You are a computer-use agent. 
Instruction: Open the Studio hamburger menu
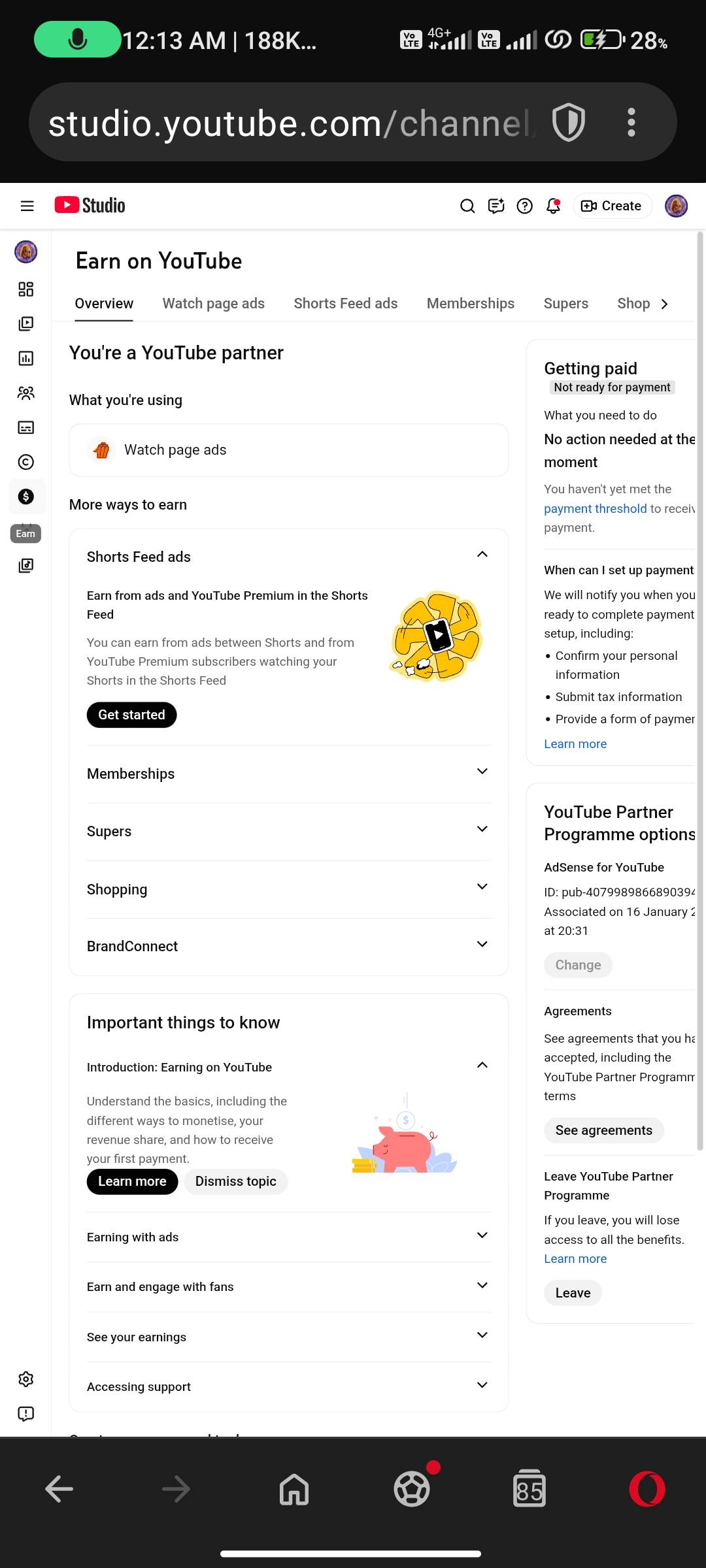coord(27,206)
